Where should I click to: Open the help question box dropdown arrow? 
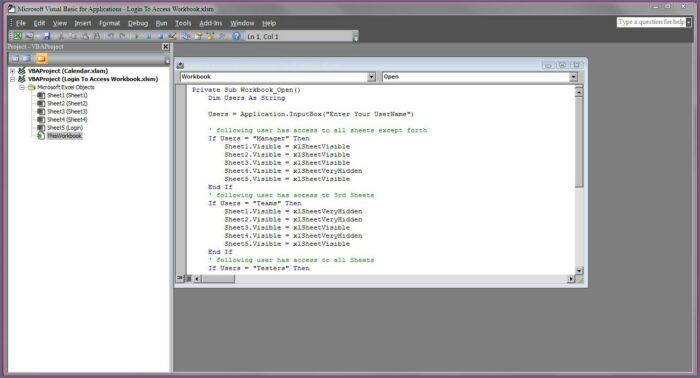689,22
